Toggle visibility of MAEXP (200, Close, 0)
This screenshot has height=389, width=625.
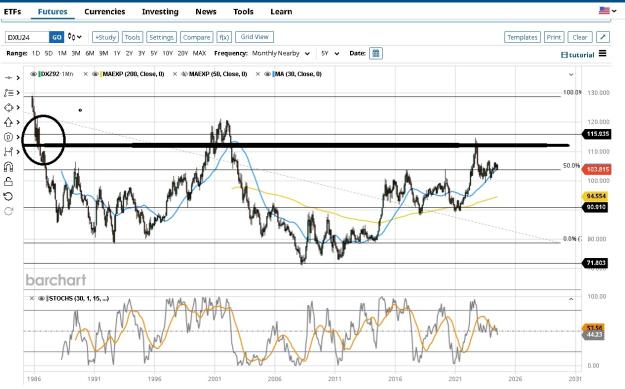coord(95,74)
